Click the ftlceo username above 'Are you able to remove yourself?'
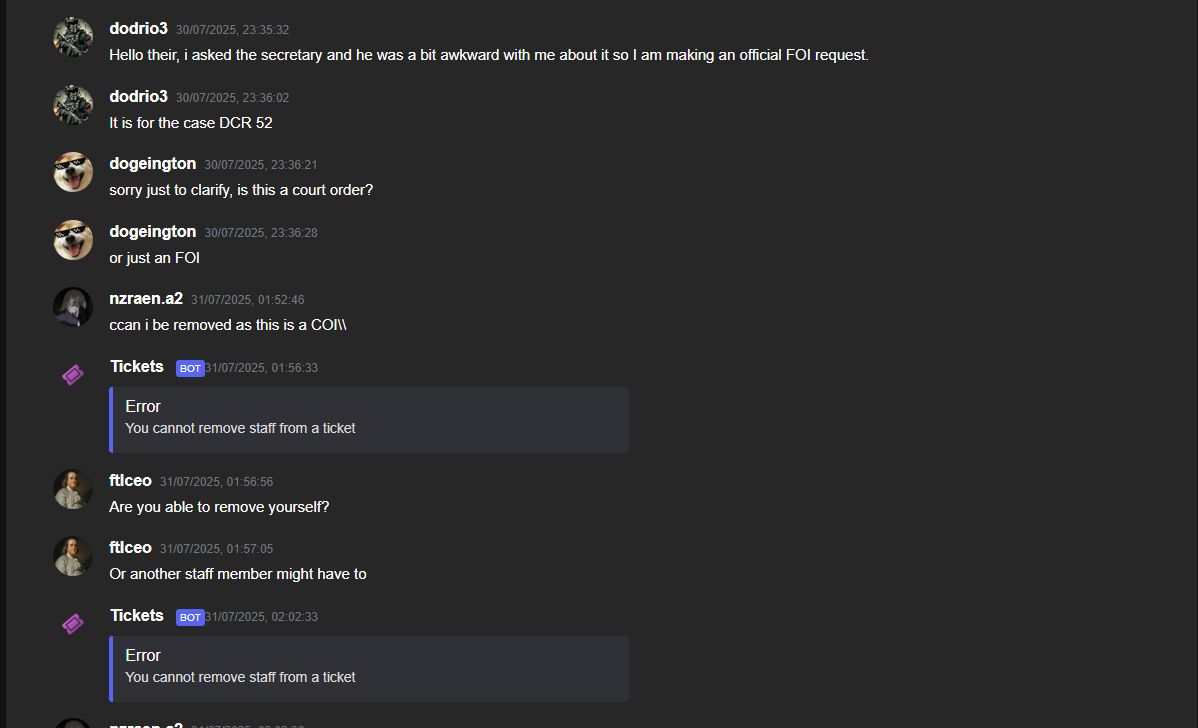This screenshot has height=728, width=1198. pos(131,480)
